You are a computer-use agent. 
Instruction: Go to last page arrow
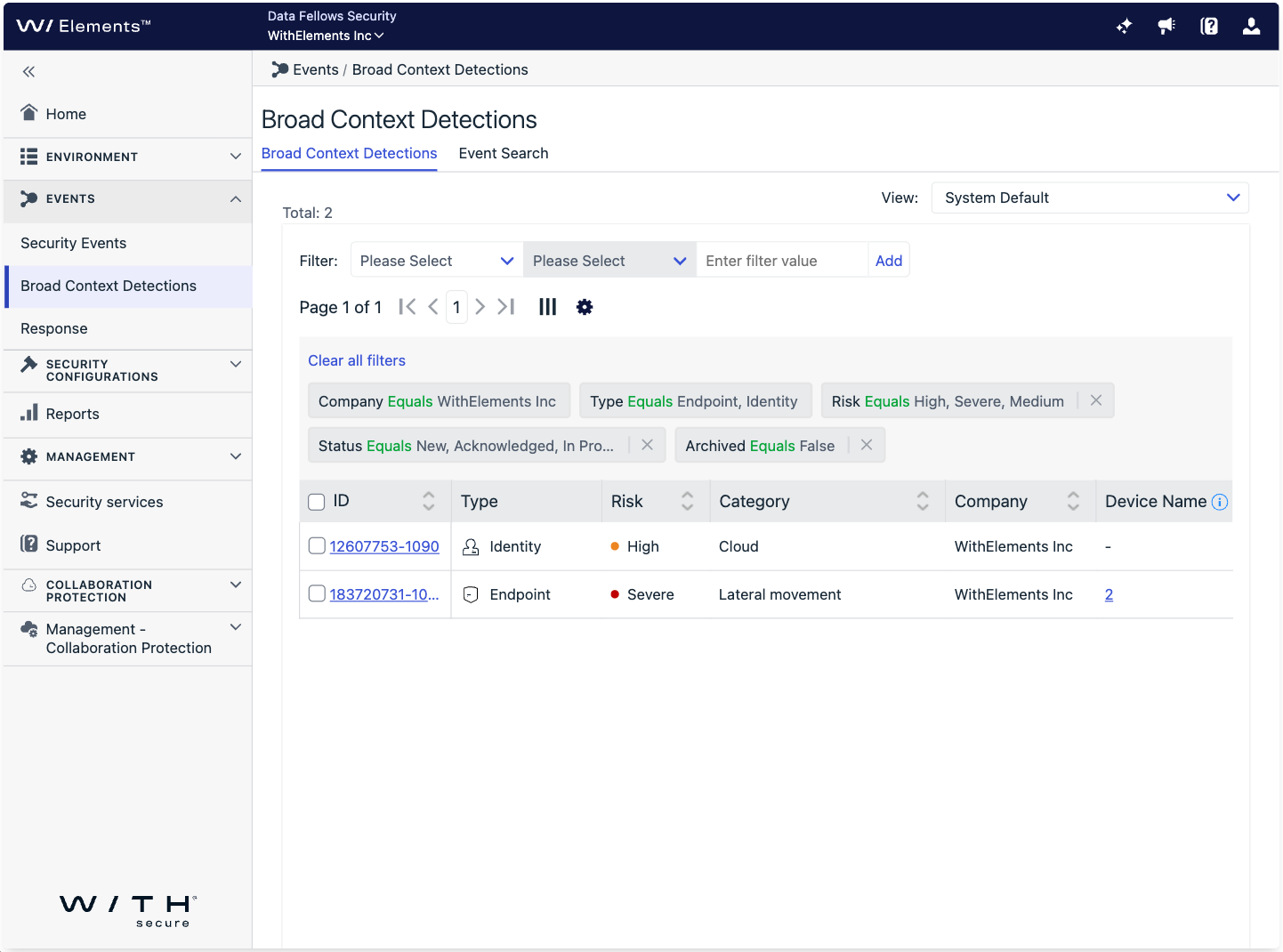[x=506, y=307]
